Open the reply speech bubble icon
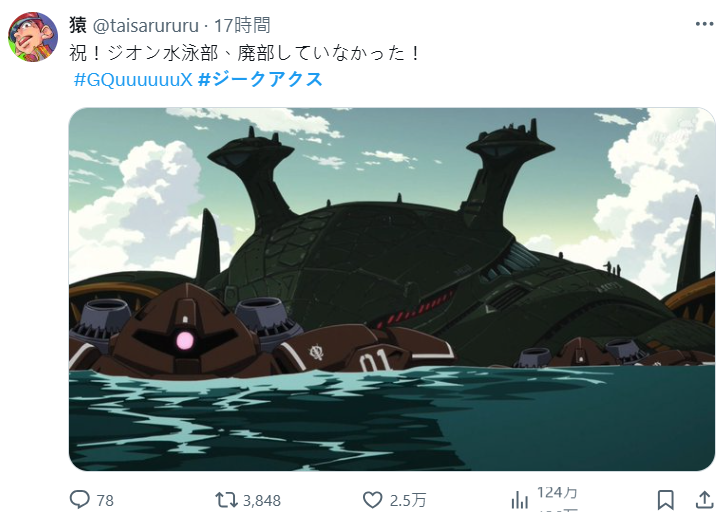The image size is (726, 514). pos(80,500)
